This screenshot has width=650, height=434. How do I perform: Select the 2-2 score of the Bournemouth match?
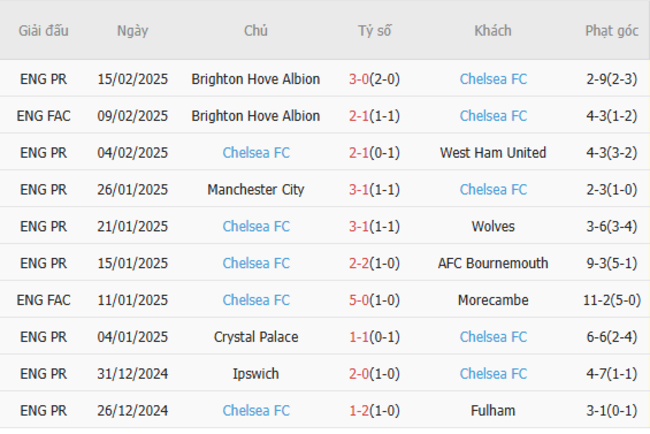(x=359, y=263)
